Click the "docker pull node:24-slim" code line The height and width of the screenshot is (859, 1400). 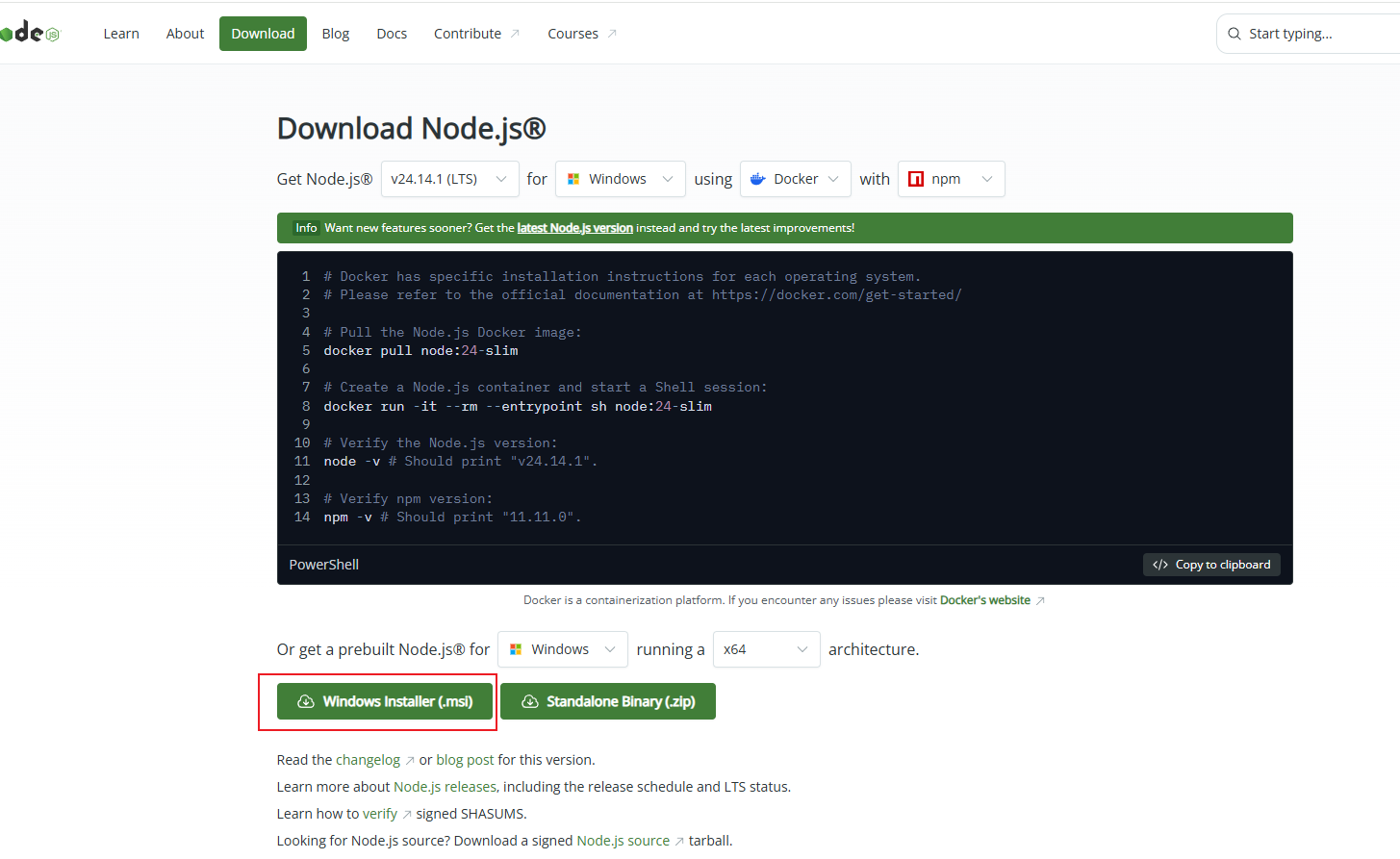(420, 351)
